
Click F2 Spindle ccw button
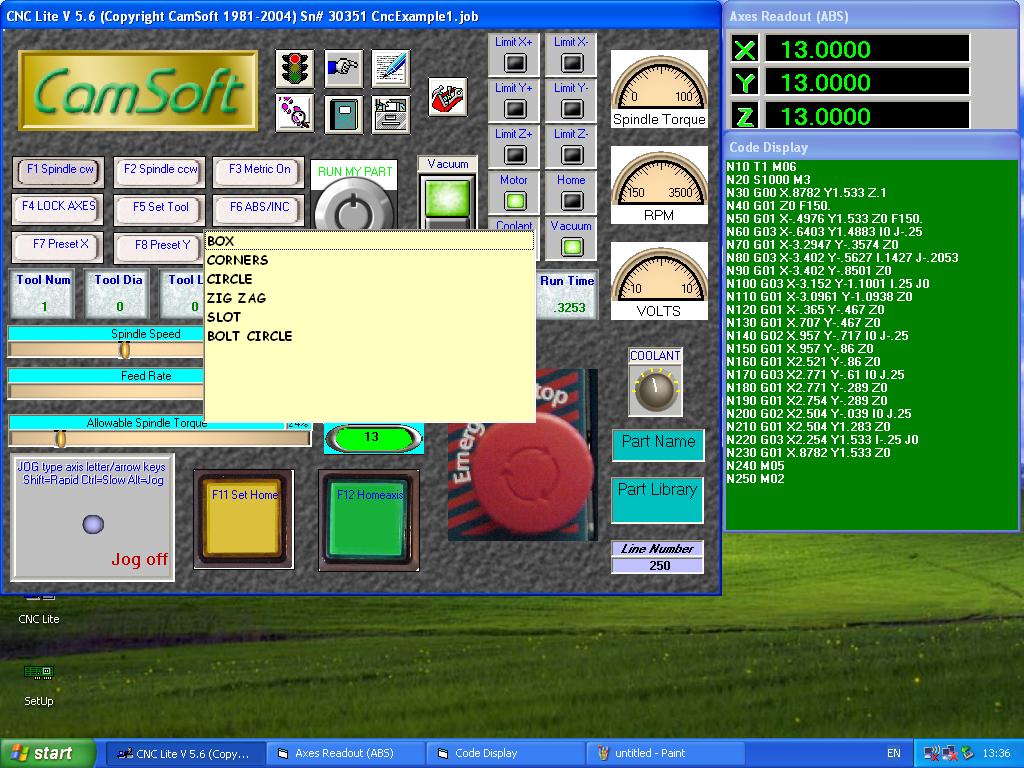click(160, 171)
